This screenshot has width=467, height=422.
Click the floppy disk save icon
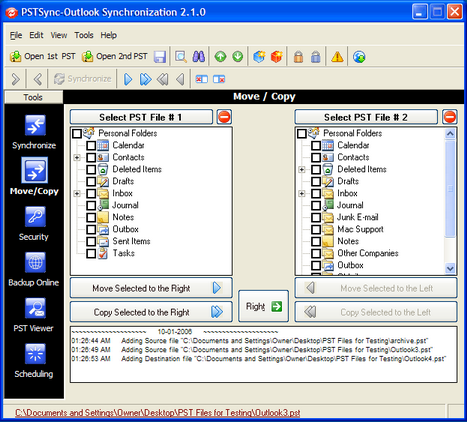(160, 57)
